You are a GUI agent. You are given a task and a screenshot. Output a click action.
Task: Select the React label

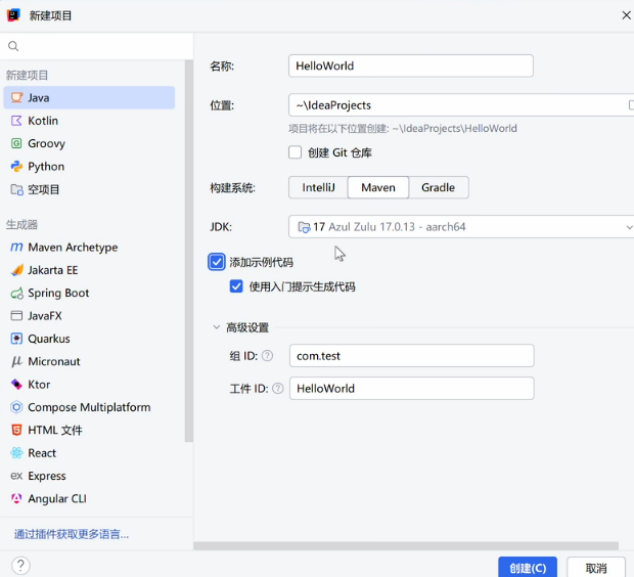pos(42,453)
